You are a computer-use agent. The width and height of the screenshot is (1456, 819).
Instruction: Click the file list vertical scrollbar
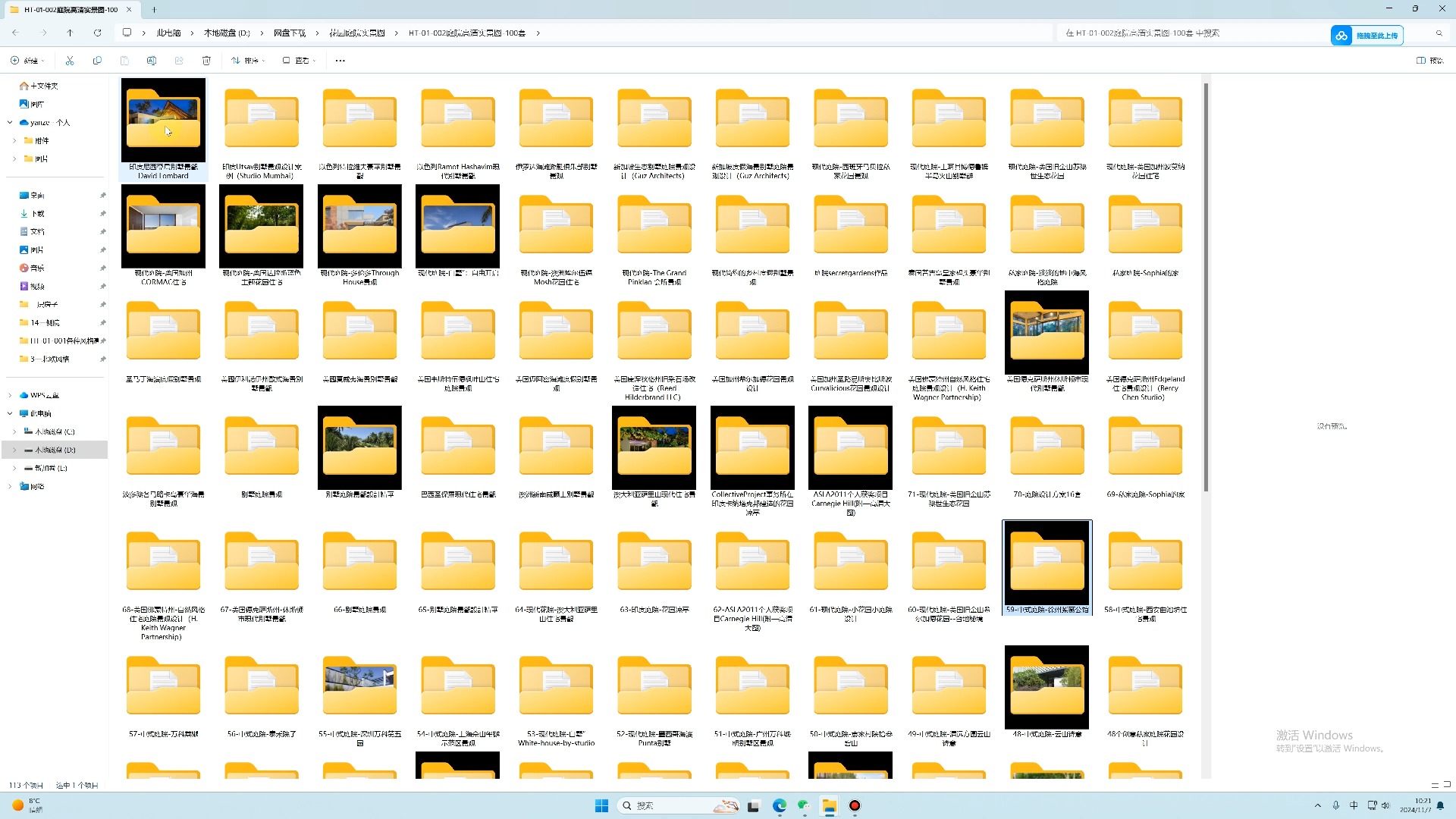(x=1206, y=287)
